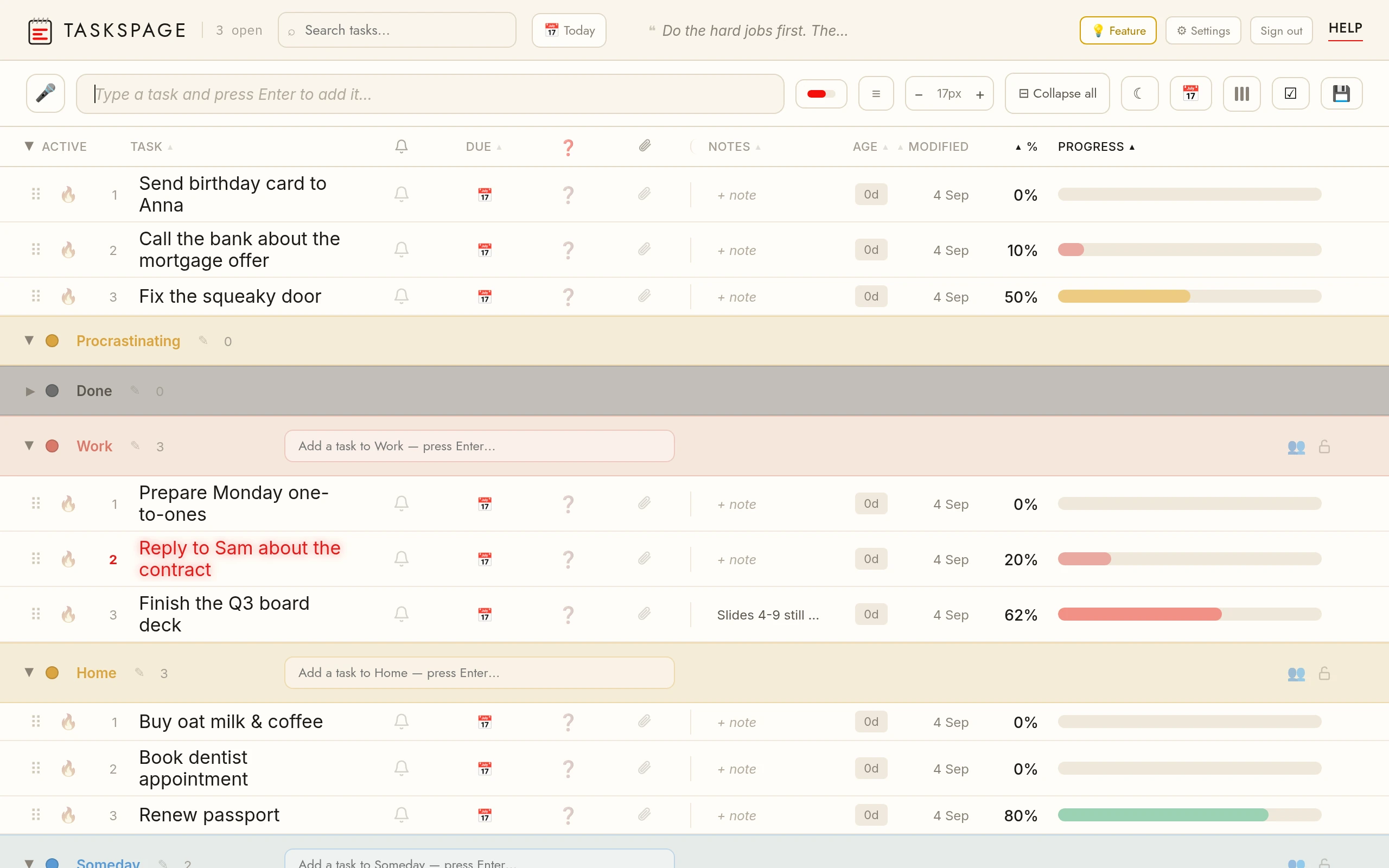Click TasksPage logo icon
1389x868 pixels.
(x=40, y=30)
